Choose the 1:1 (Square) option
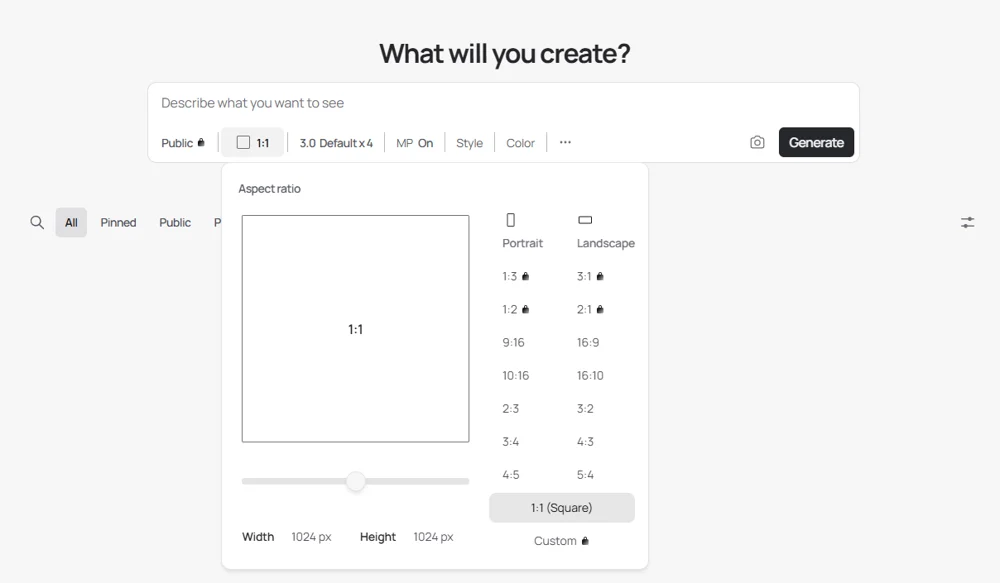The height and width of the screenshot is (583, 1000). [561, 508]
